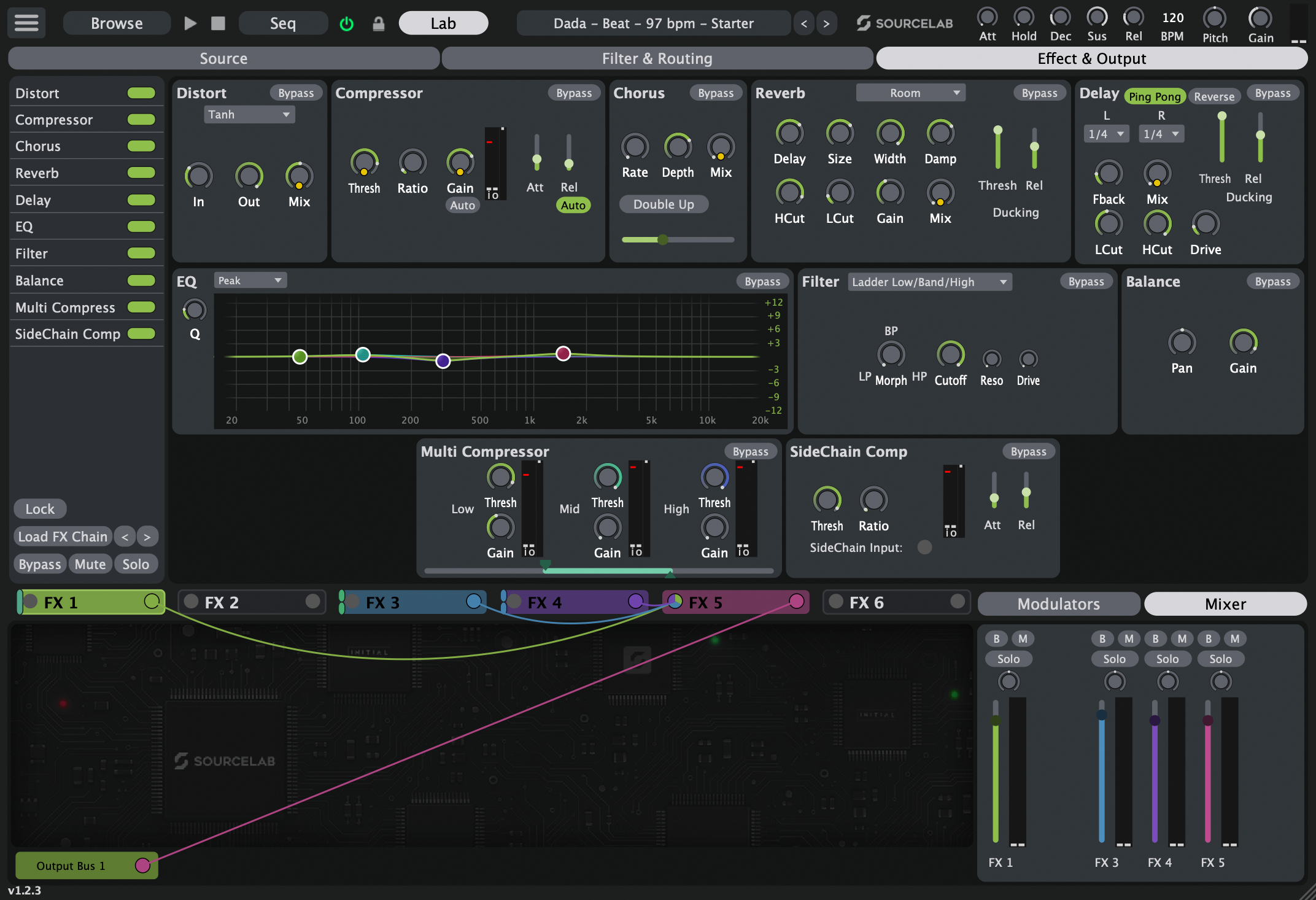1316x900 pixels.
Task: Start playback with the play button
Action: point(190,23)
